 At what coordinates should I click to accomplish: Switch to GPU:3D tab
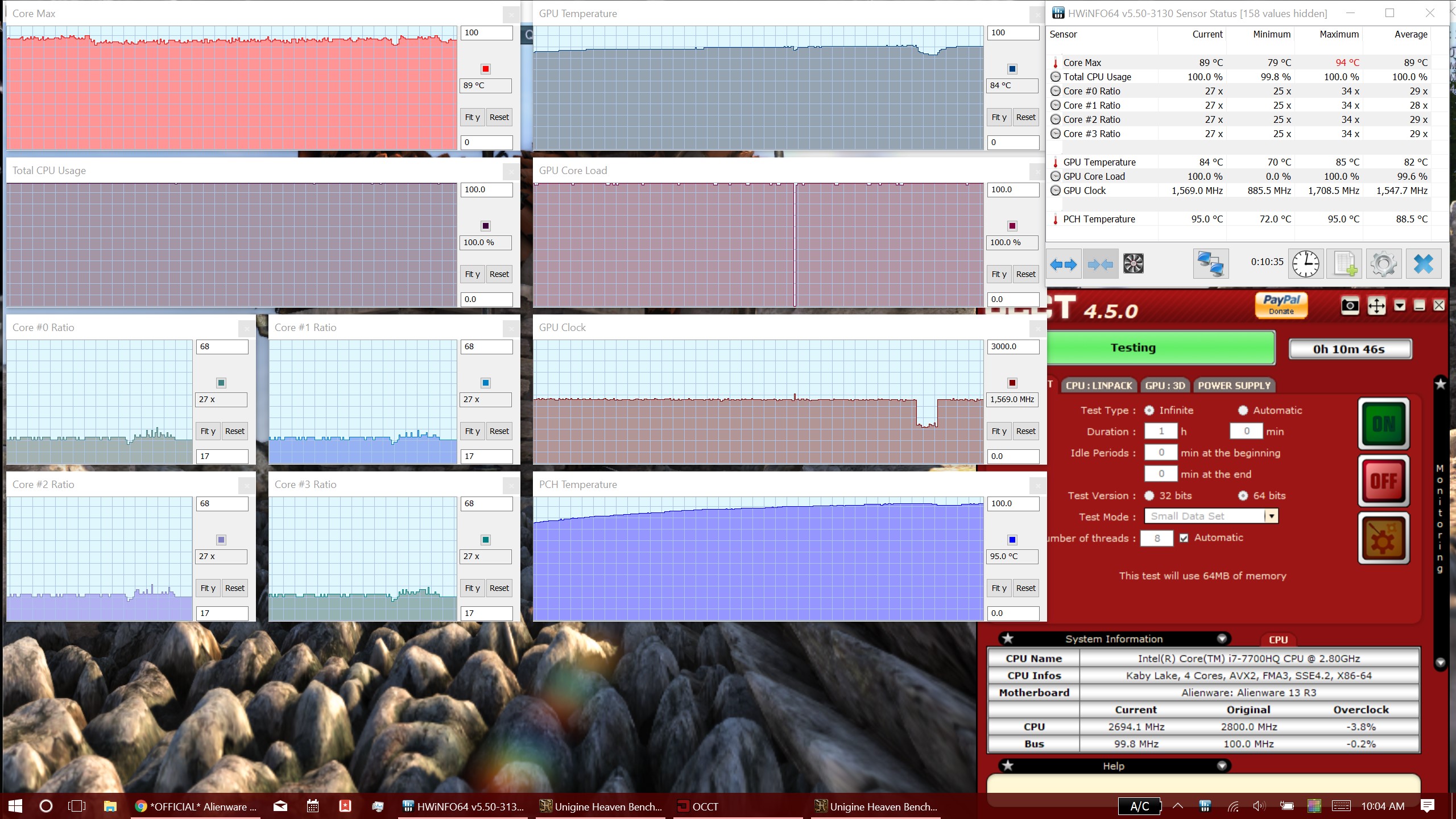[x=1165, y=386]
